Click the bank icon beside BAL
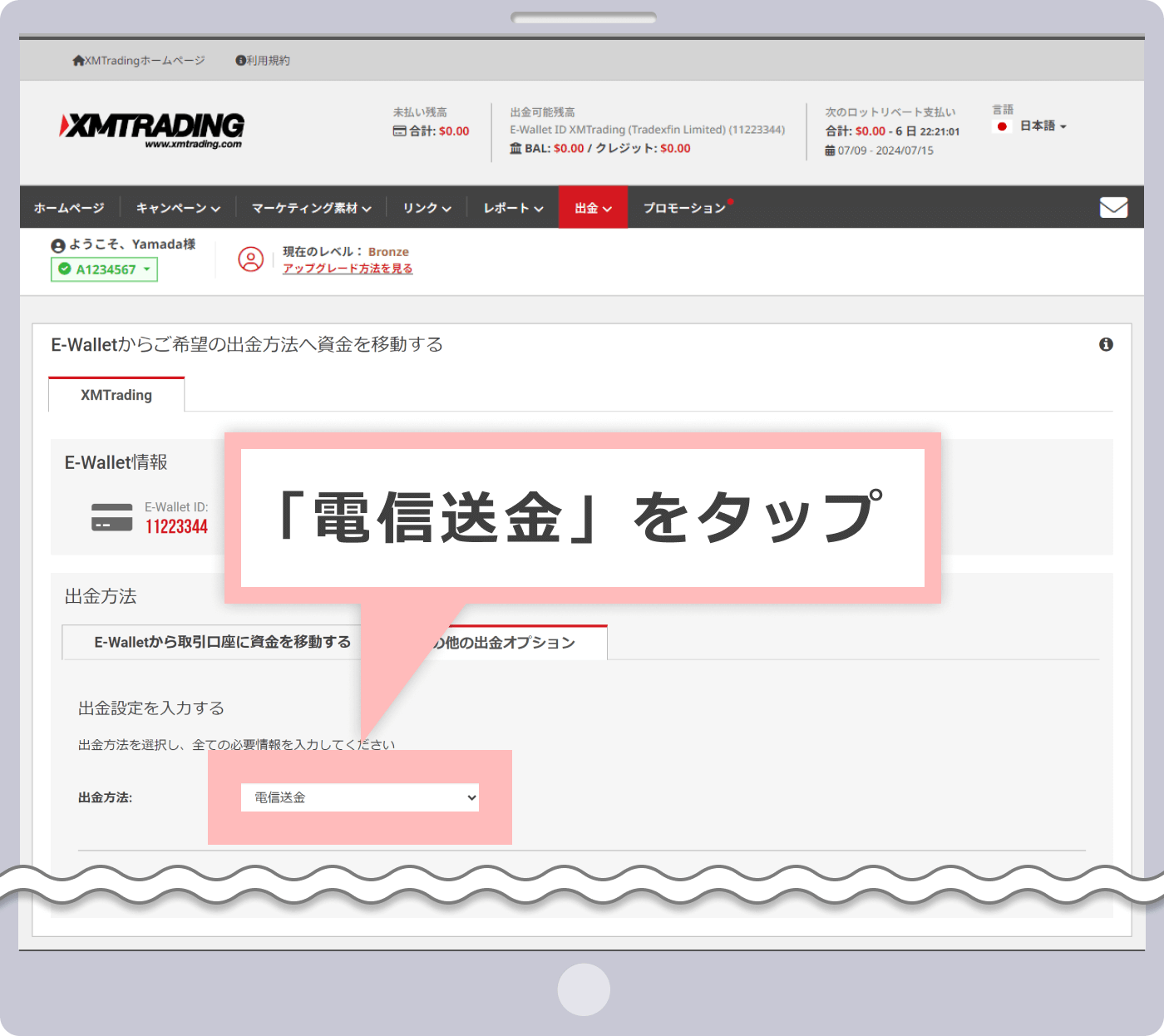 (x=515, y=148)
